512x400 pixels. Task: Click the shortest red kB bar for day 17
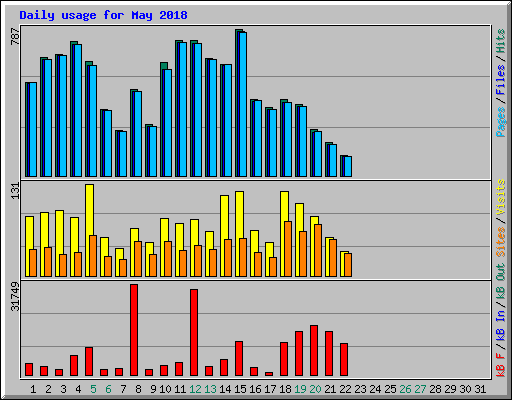click(269, 374)
